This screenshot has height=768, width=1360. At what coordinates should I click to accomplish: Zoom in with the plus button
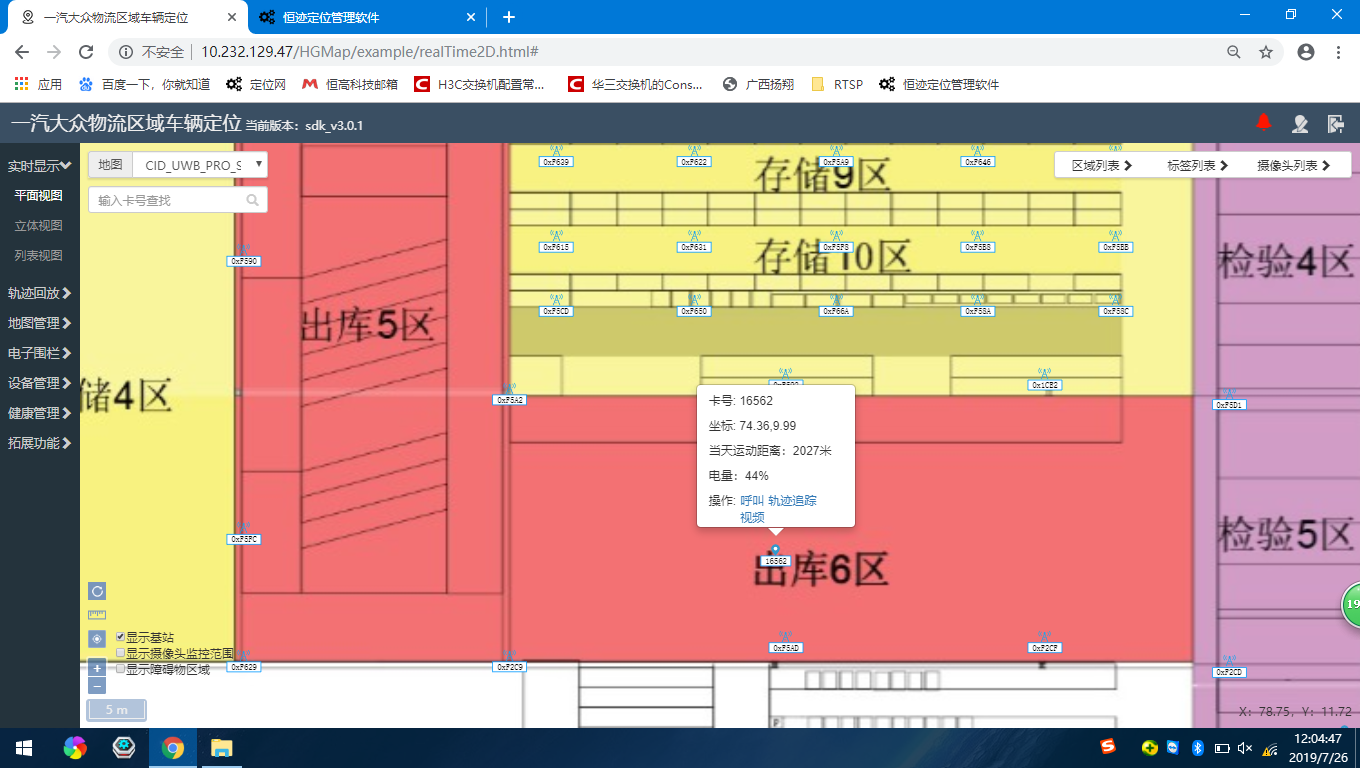click(x=97, y=668)
